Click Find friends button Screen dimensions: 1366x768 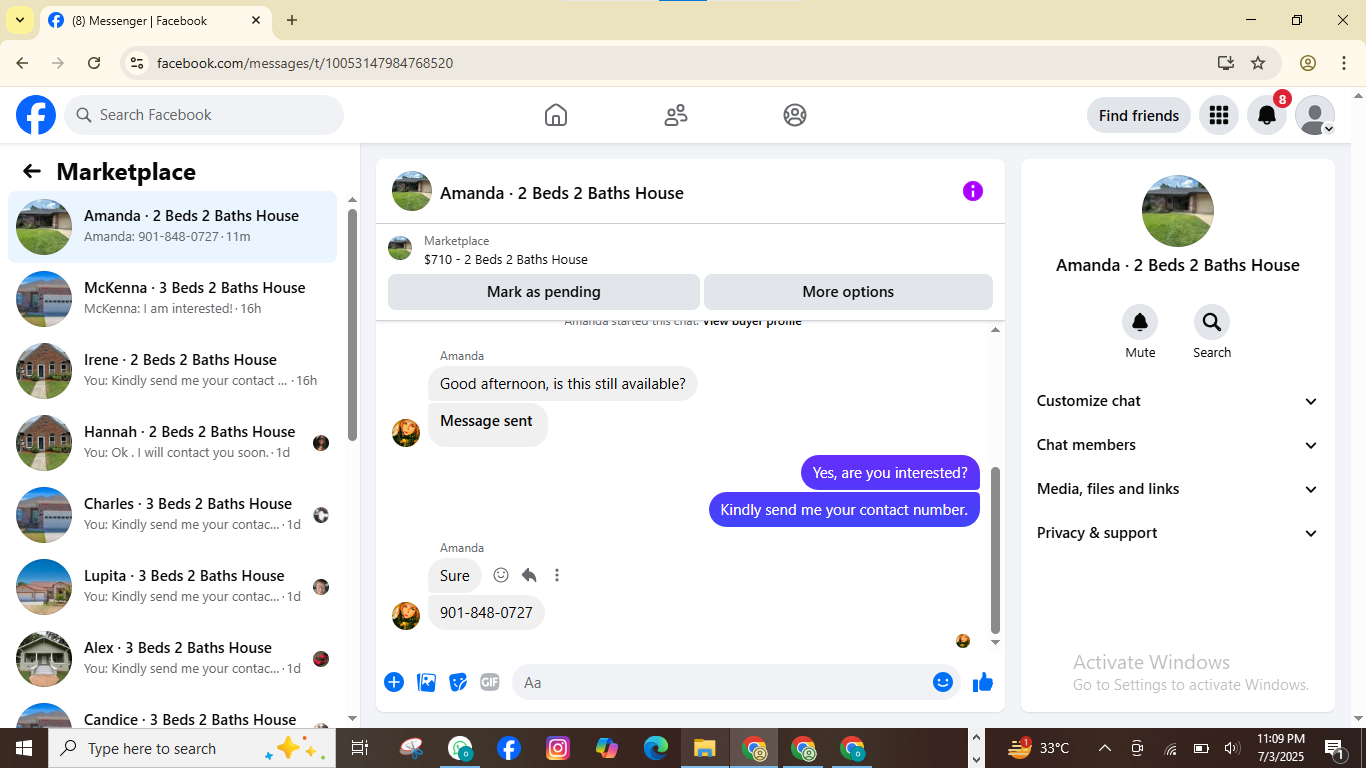coord(1139,115)
